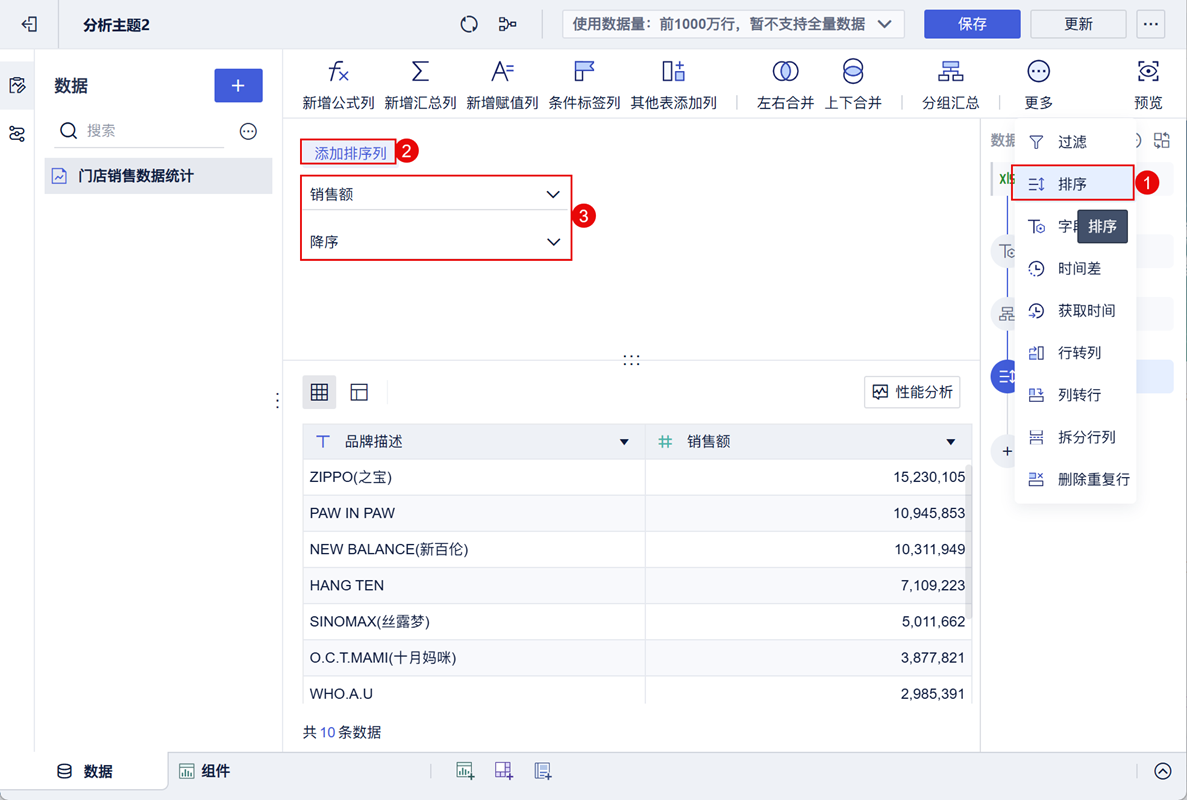The image size is (1187, 800).
Task: Click the first left sidebar data icon
Action: pos(17,86)
